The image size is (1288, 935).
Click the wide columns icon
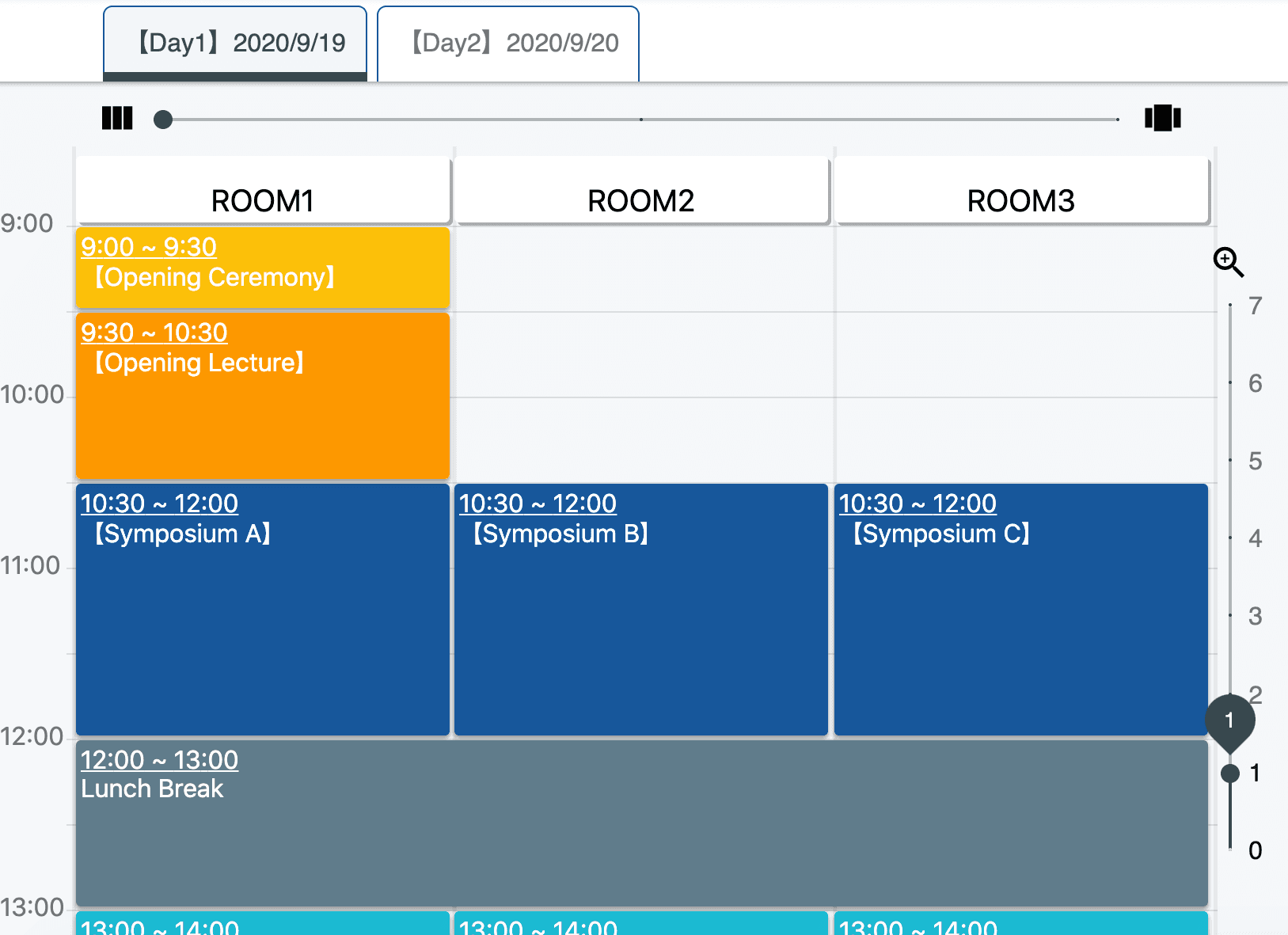(1162, 119)
